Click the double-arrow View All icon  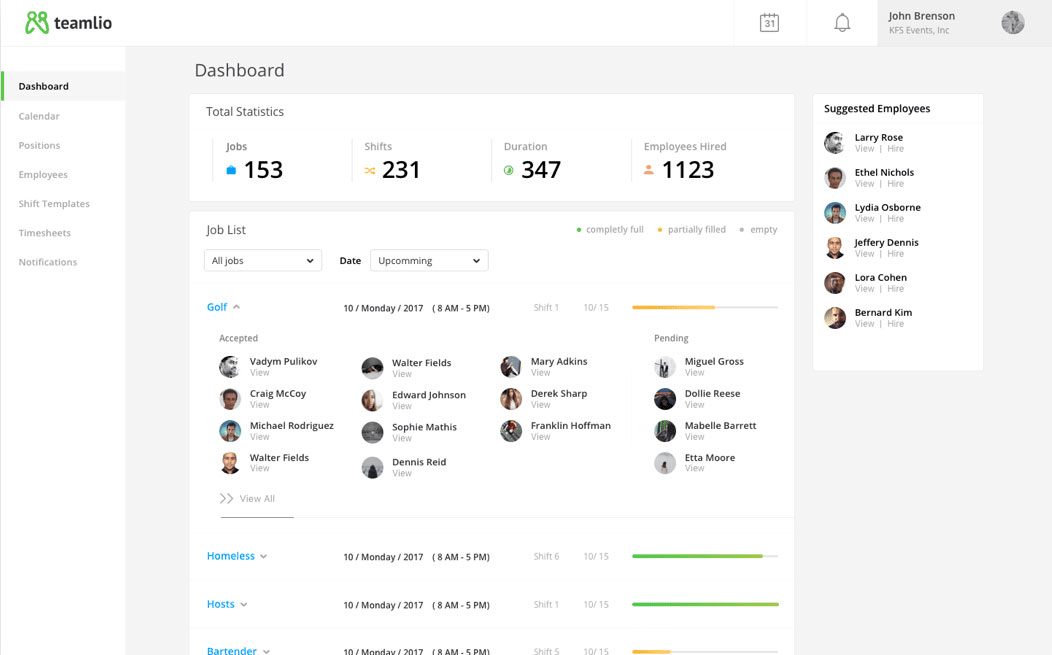[227, 498]
